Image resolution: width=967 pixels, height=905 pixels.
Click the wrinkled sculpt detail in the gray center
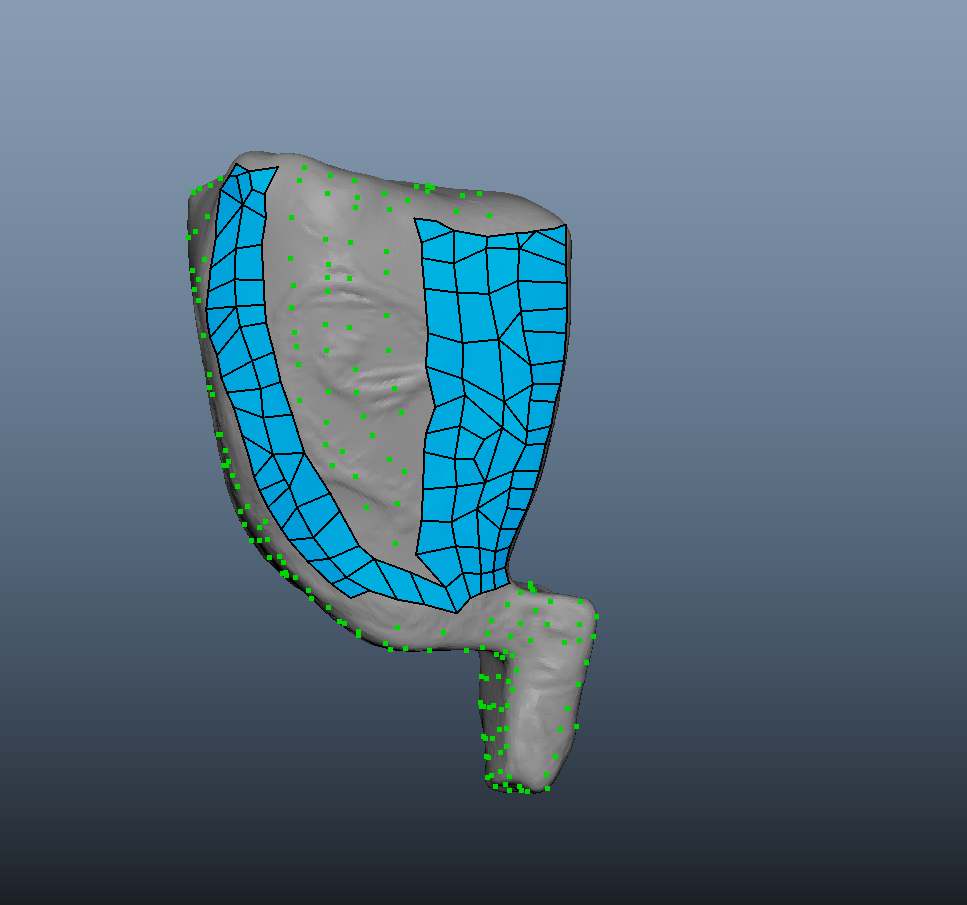[x=370, y=380]
